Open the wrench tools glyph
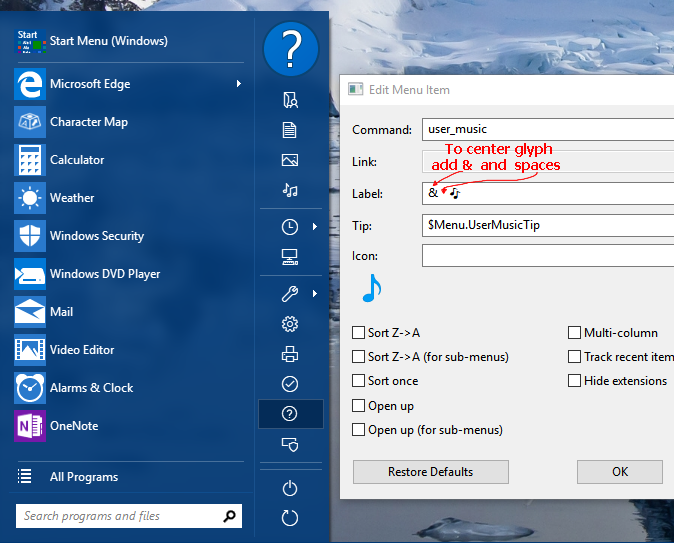674x543 pixels. (290, 294)
